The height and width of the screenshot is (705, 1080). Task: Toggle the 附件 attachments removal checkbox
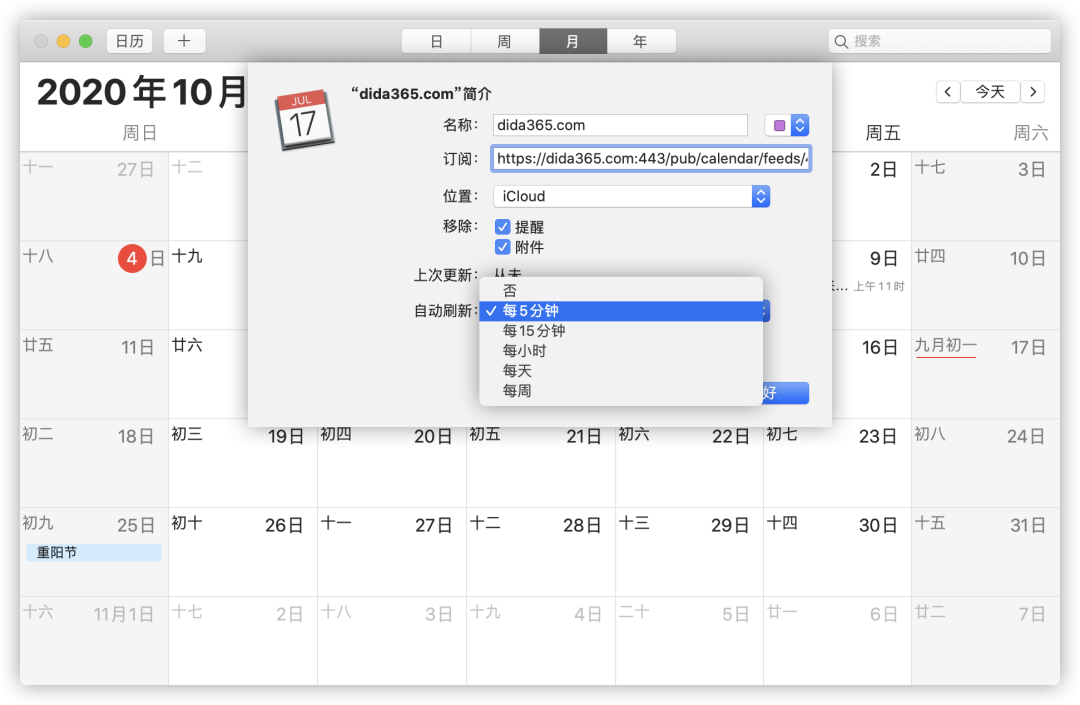point(503,247)
